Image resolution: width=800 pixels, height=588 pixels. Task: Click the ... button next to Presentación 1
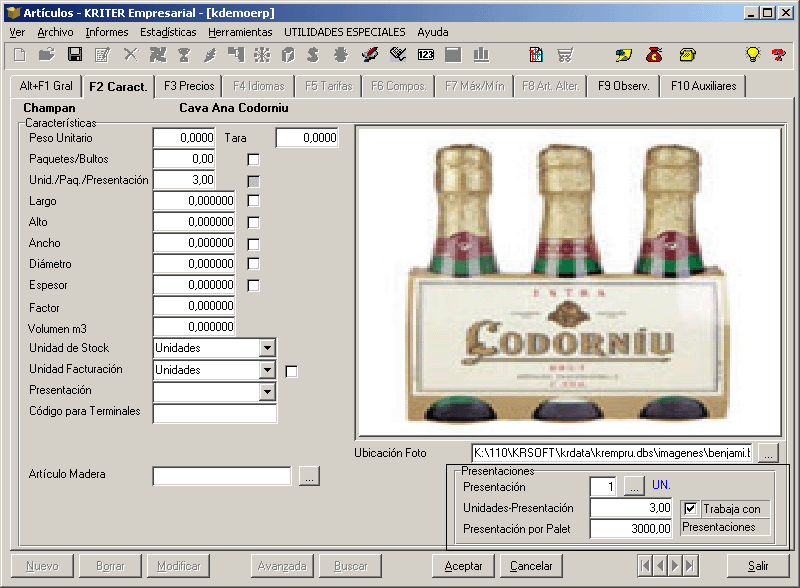[x=634, y=486]
